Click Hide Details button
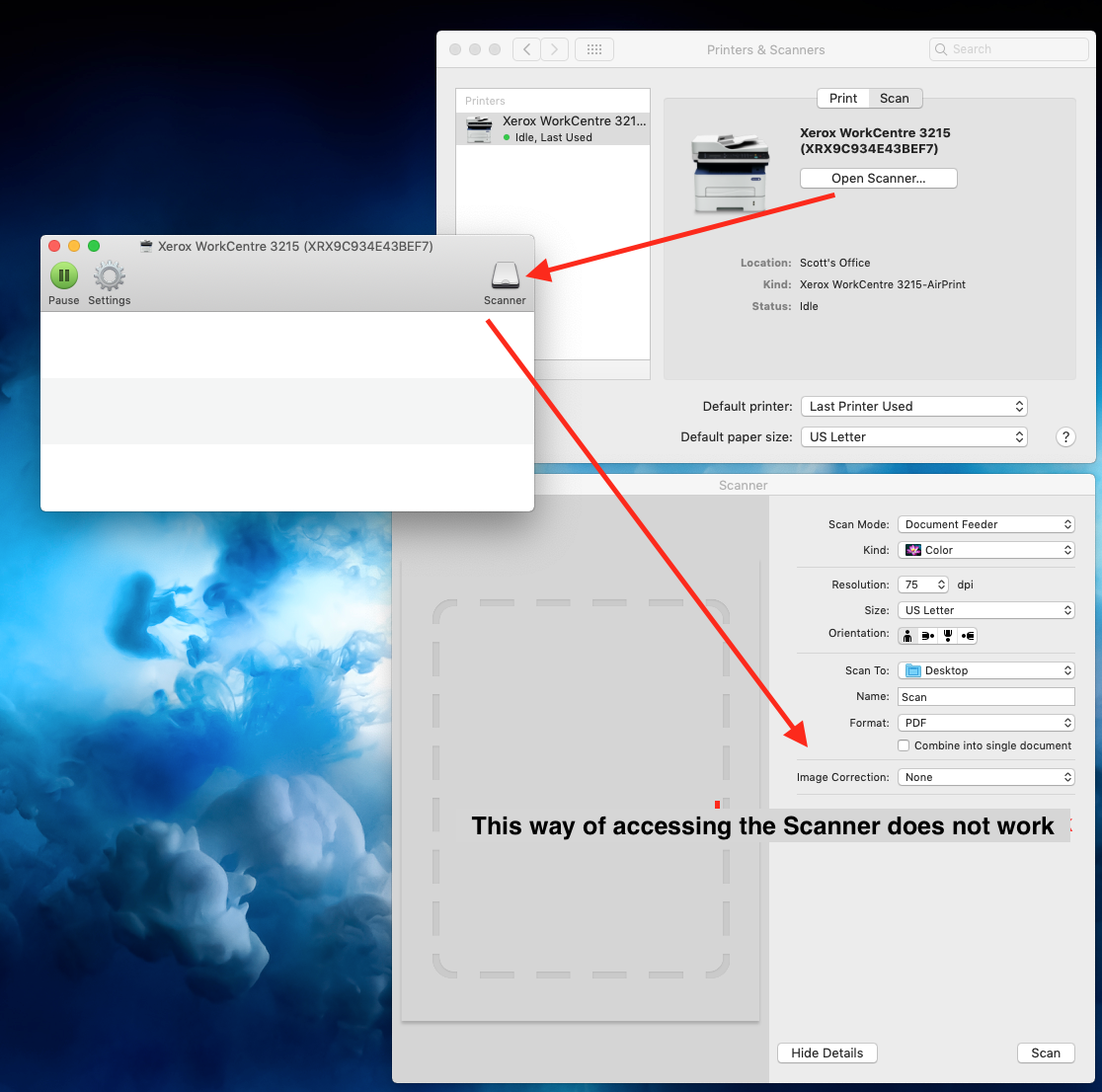 coord(826,1053)
